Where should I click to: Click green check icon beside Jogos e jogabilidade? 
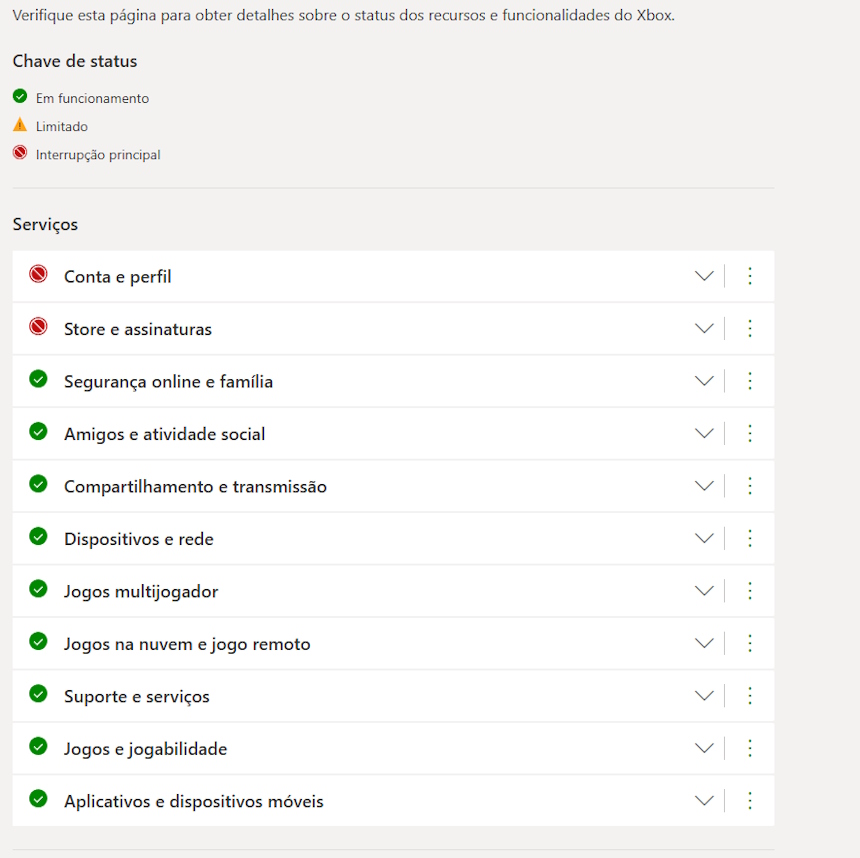(38, 746)
